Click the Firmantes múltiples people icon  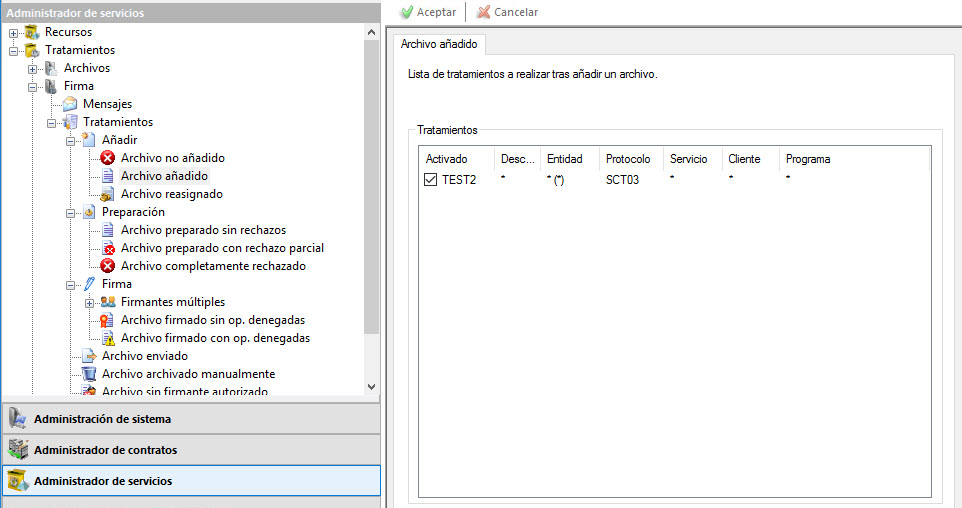pyautogui.click(x=108, y=302)
